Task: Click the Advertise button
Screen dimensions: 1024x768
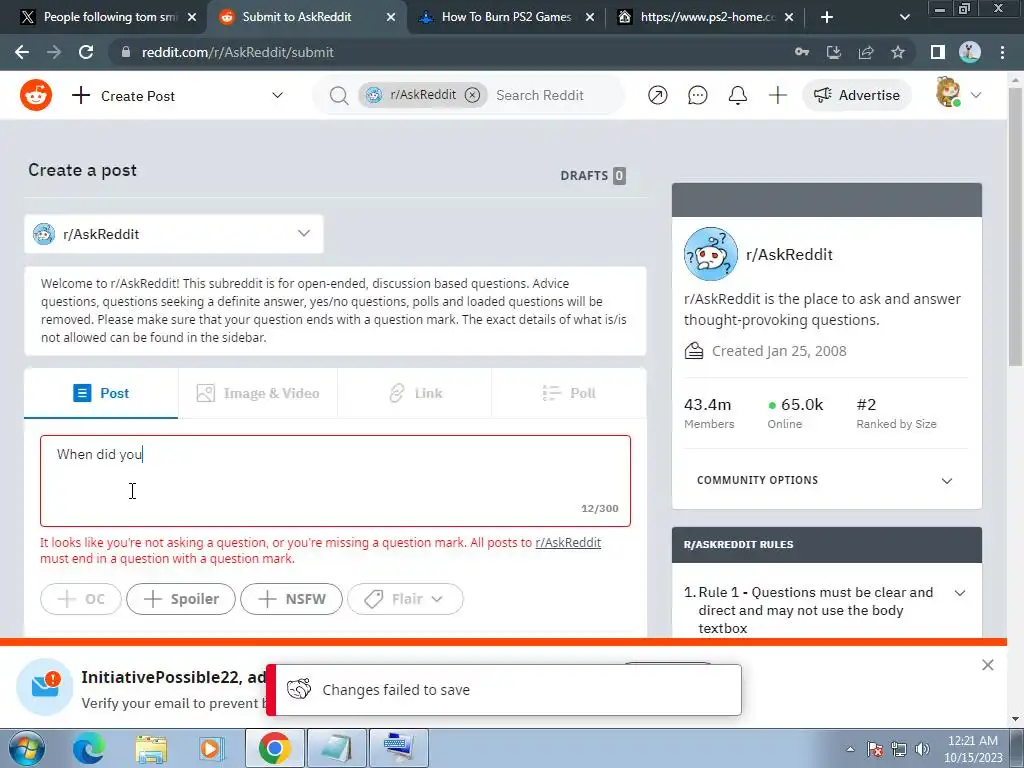Action: click(856, 95)
